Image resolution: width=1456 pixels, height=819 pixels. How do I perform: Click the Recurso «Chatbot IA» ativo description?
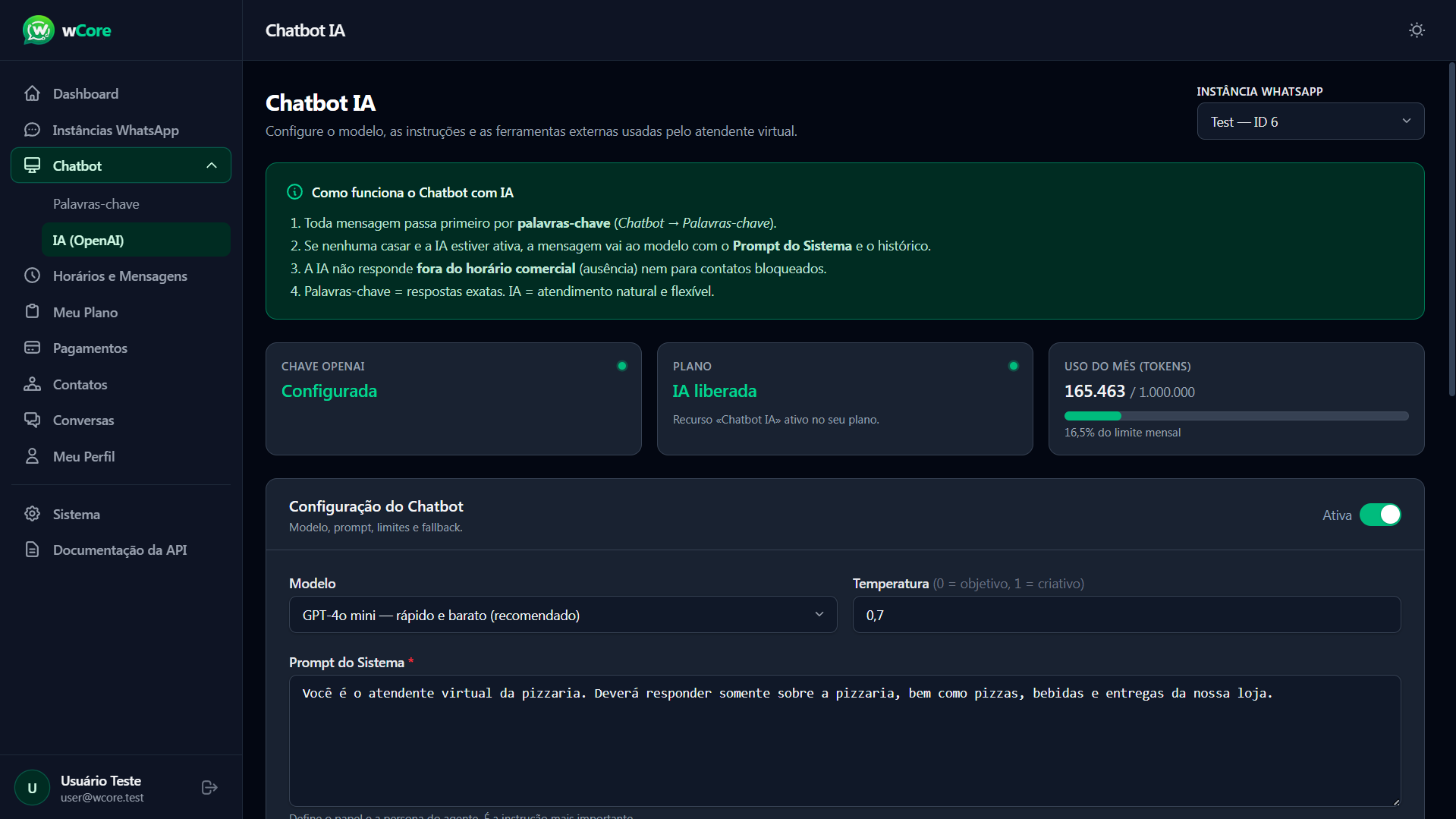pos(776,420)
